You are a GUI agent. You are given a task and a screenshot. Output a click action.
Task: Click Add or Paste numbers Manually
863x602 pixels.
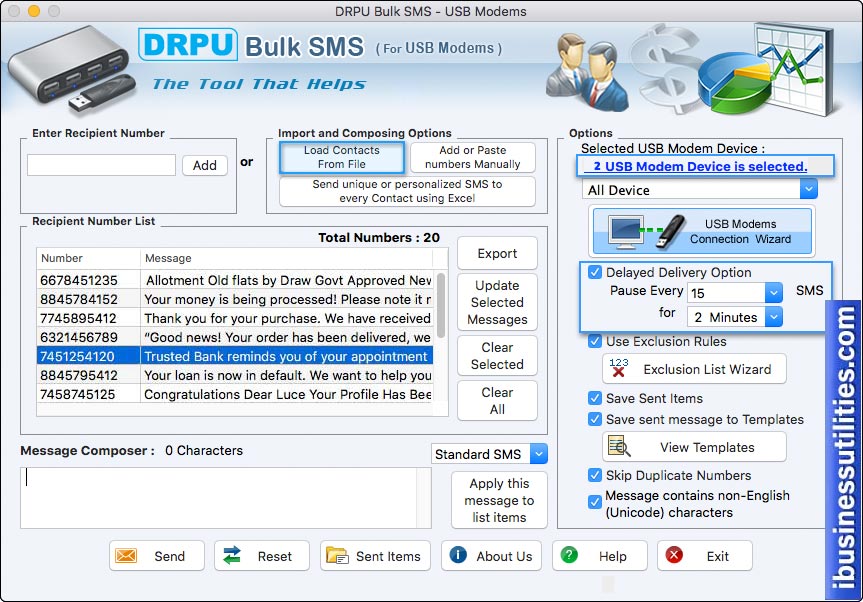coord(473,157)
